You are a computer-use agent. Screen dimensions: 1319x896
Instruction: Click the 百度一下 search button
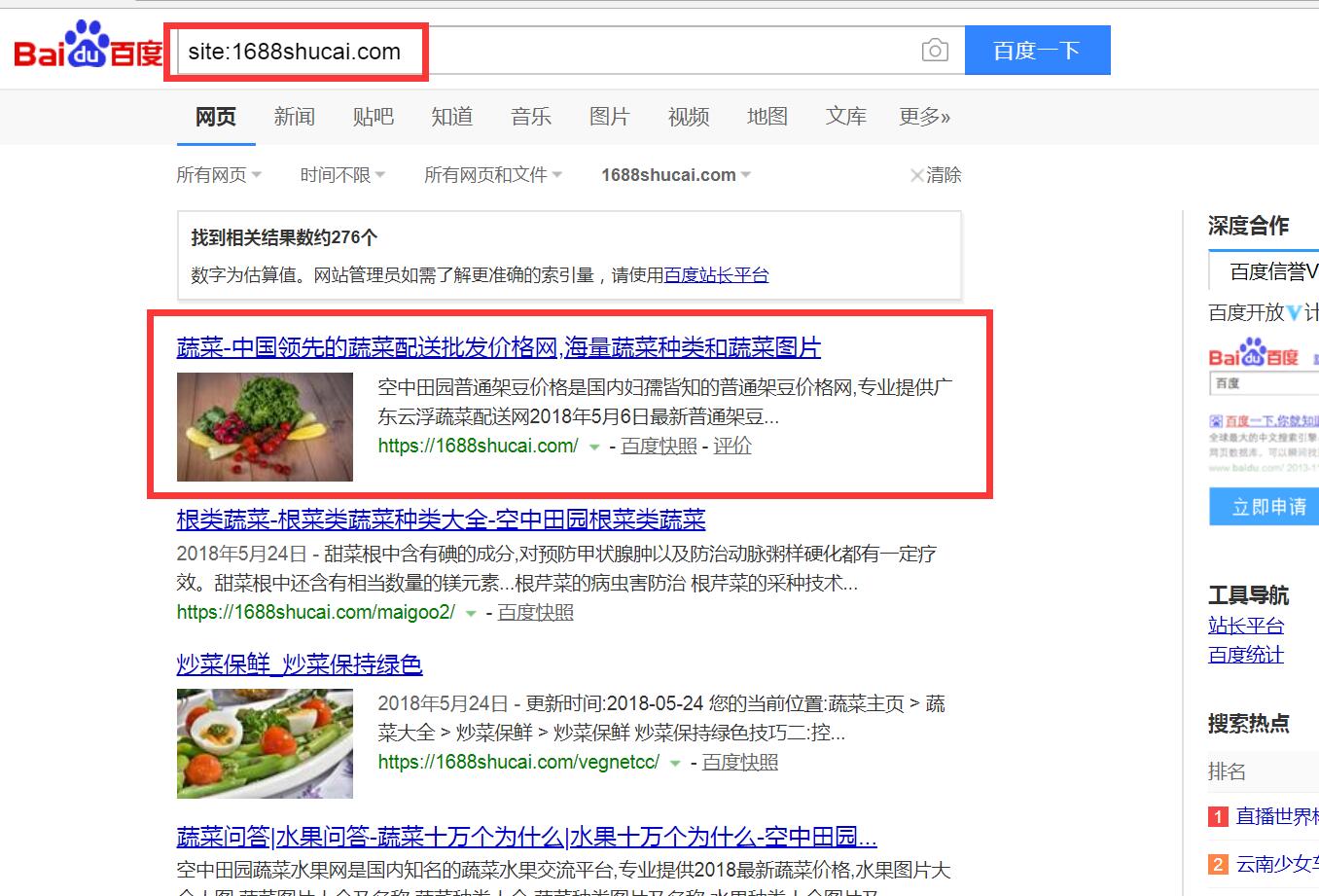(x=1038, y=51)
